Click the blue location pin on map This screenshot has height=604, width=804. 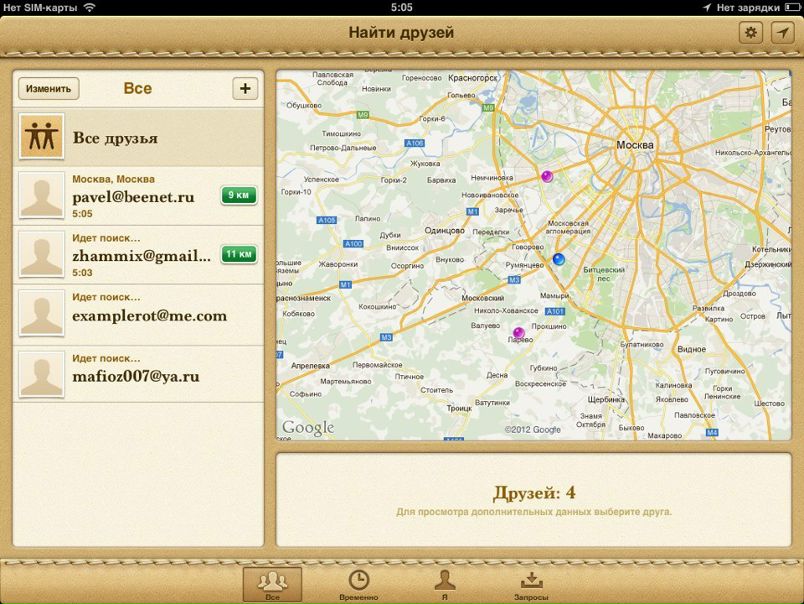[x=559, y=259]
